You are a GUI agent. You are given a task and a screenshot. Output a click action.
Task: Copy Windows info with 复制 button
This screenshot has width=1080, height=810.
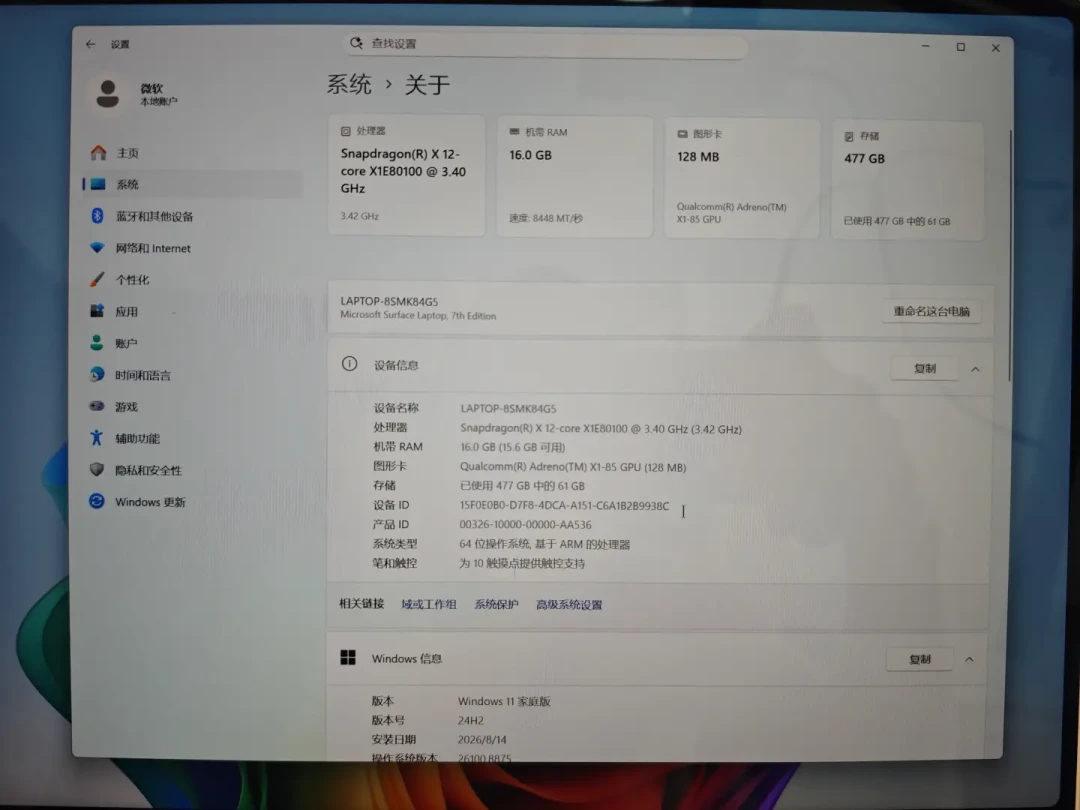pos(920,659)
